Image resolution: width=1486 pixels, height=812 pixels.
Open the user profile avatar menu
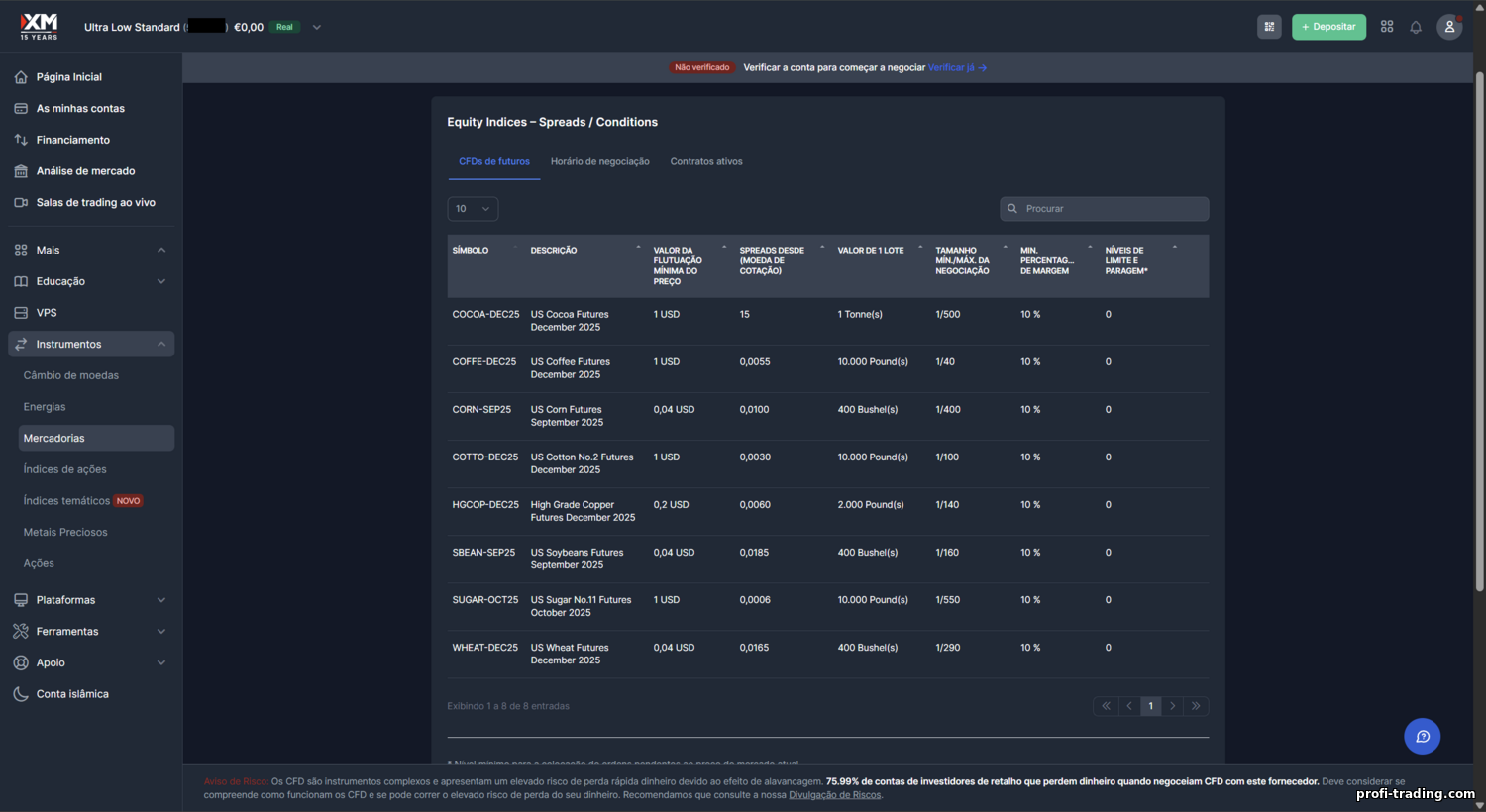[x=1449, y=27]
